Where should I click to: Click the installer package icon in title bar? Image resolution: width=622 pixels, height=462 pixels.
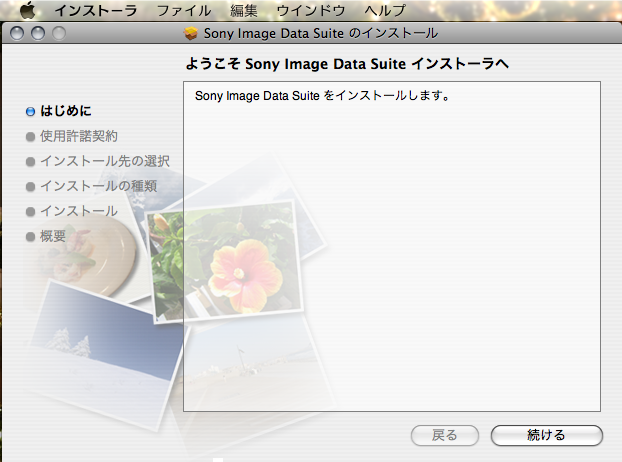click(191, 33)
